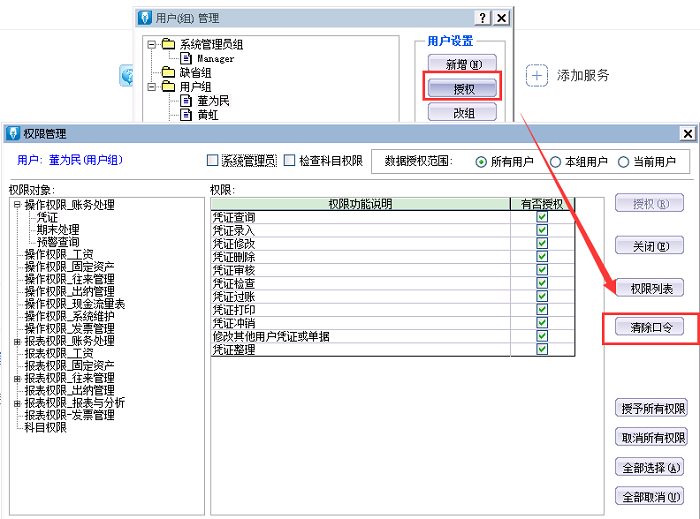Image resolution: width=700 pixels, height=519 pixels.
Task: Select the 本组用户 radio option
Action: tap(555, 161)
